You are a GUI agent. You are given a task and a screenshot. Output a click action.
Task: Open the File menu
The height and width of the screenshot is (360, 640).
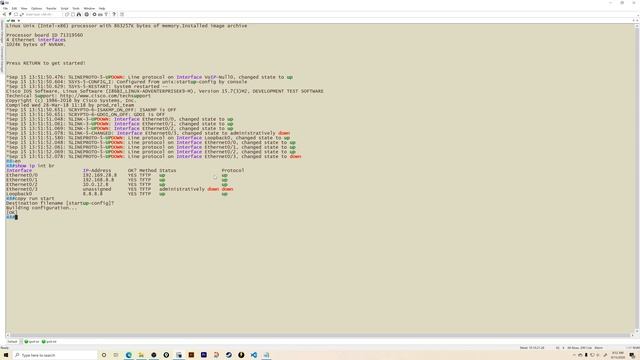pyautogui.click(x=5, y=8)
